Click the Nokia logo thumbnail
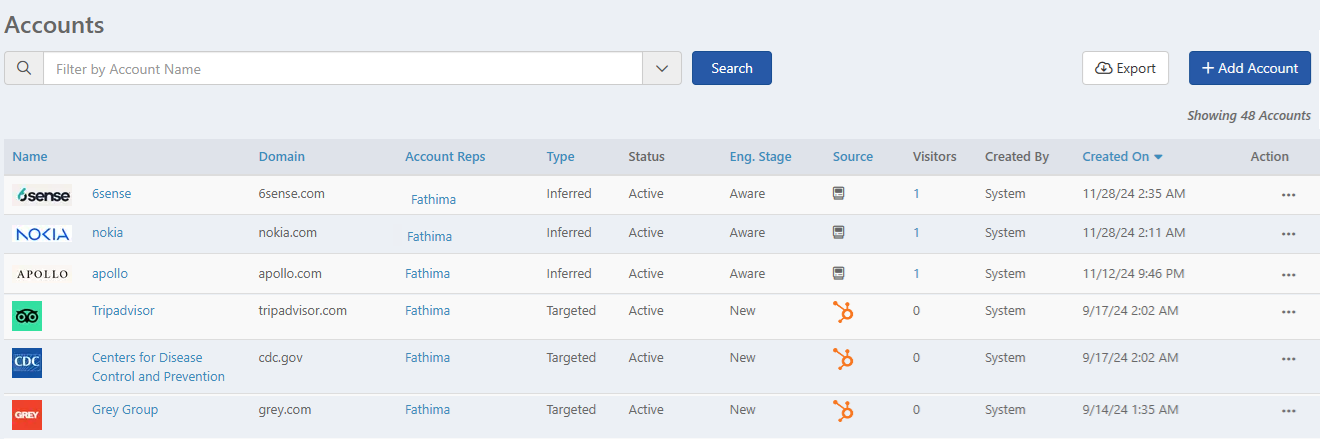 coord(42,233)
